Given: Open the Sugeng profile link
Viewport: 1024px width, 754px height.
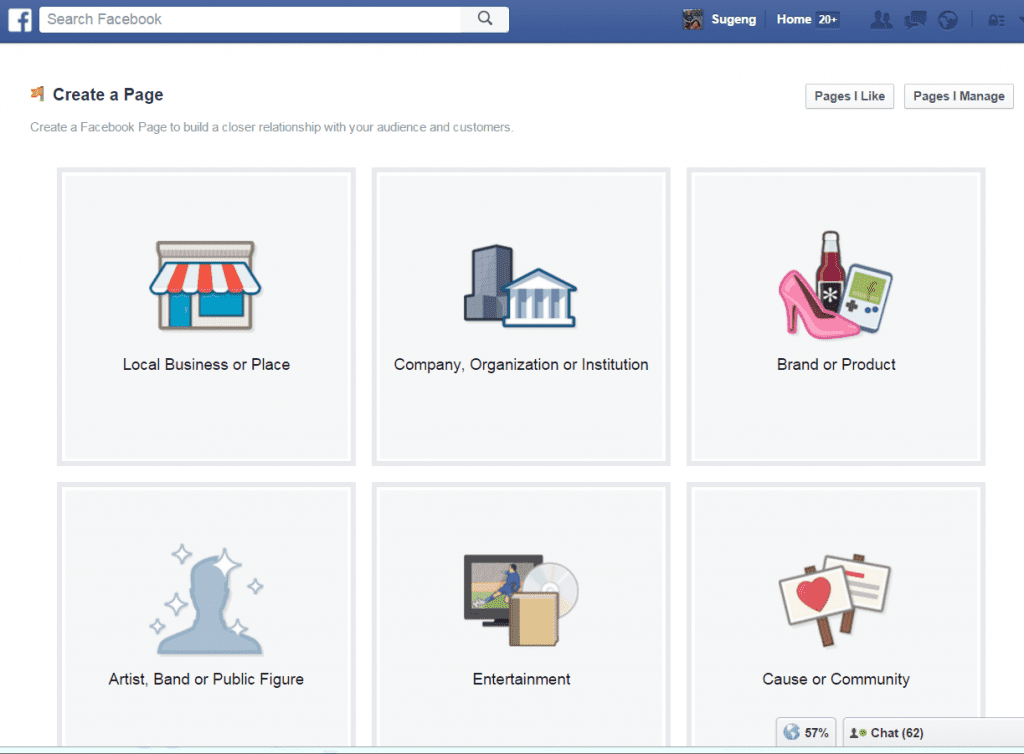Looking at the screenshot, I should point(733,20).
